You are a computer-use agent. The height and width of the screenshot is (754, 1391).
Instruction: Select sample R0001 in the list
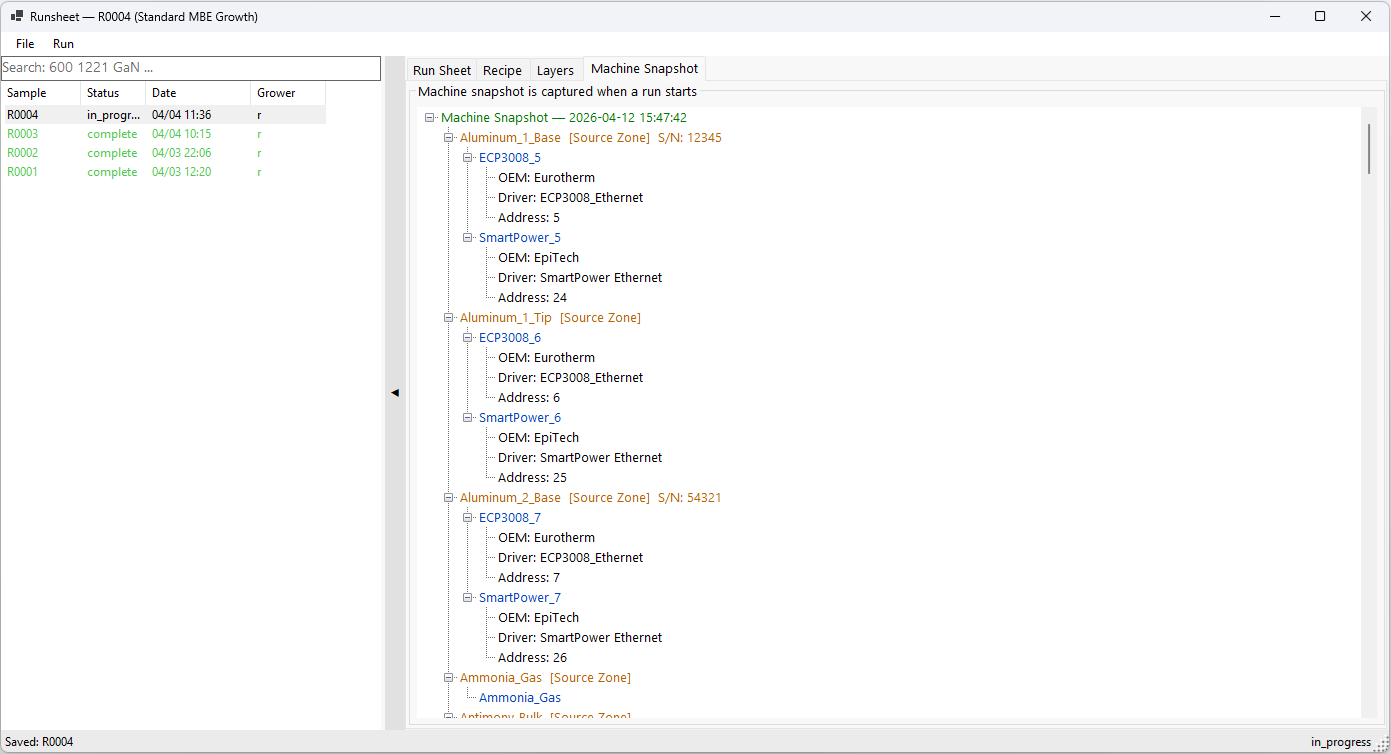pos(23,172)
